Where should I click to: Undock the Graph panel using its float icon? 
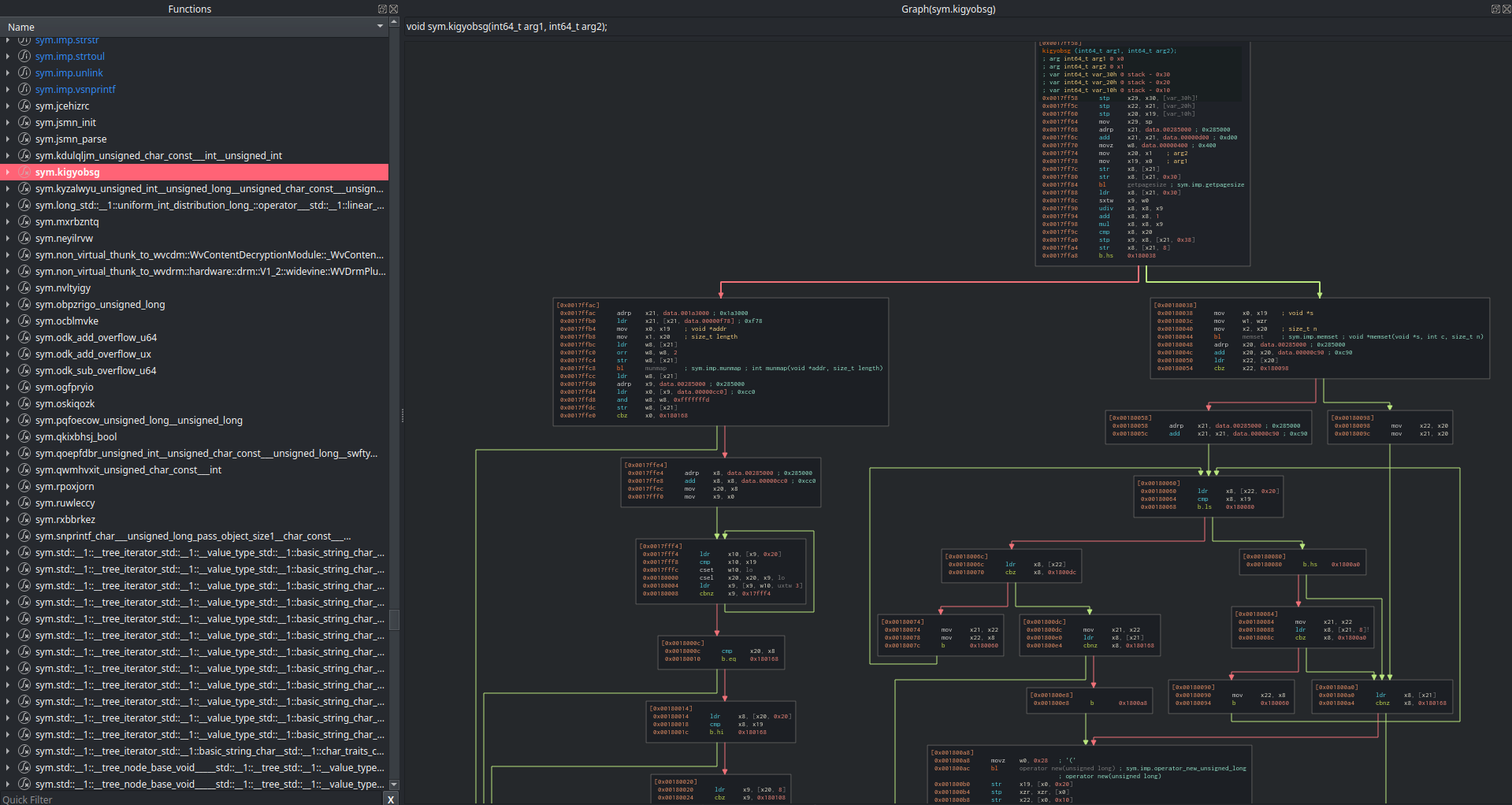pos(1495,9)
